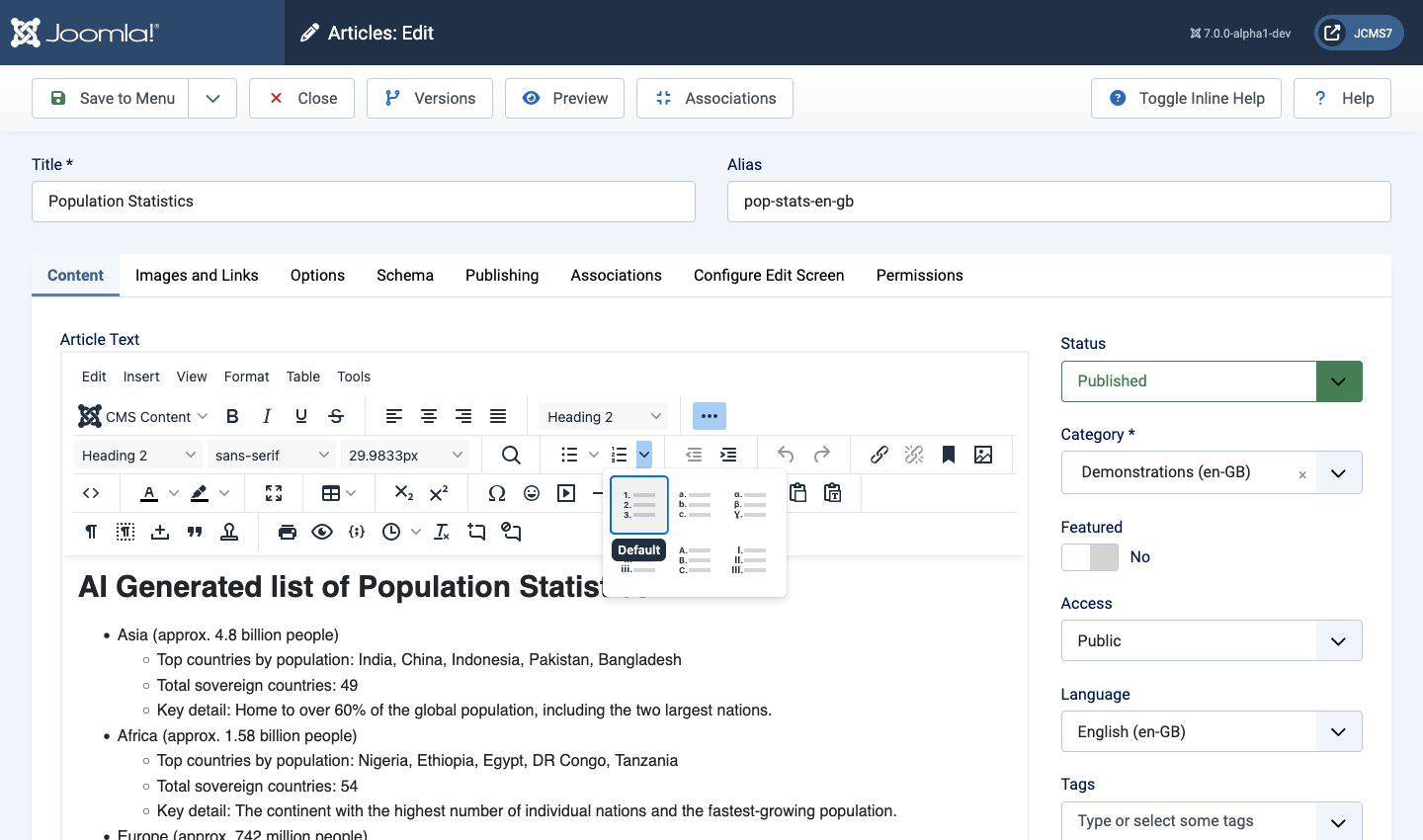Viewport: 1423px width, 840px height.
Task: Increase indent of the list
Action: point(728,455)
